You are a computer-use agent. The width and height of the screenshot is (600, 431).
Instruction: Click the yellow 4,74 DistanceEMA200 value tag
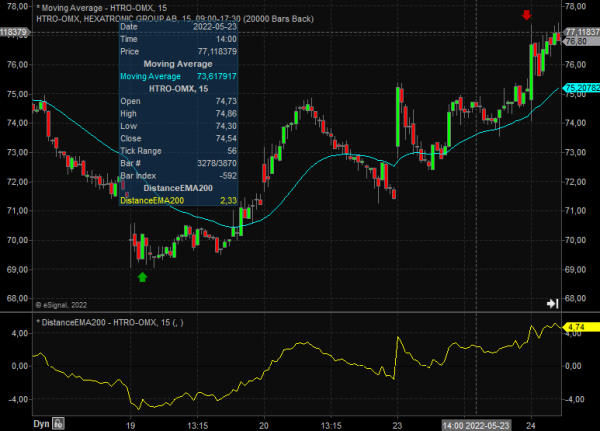pos(580,327)
